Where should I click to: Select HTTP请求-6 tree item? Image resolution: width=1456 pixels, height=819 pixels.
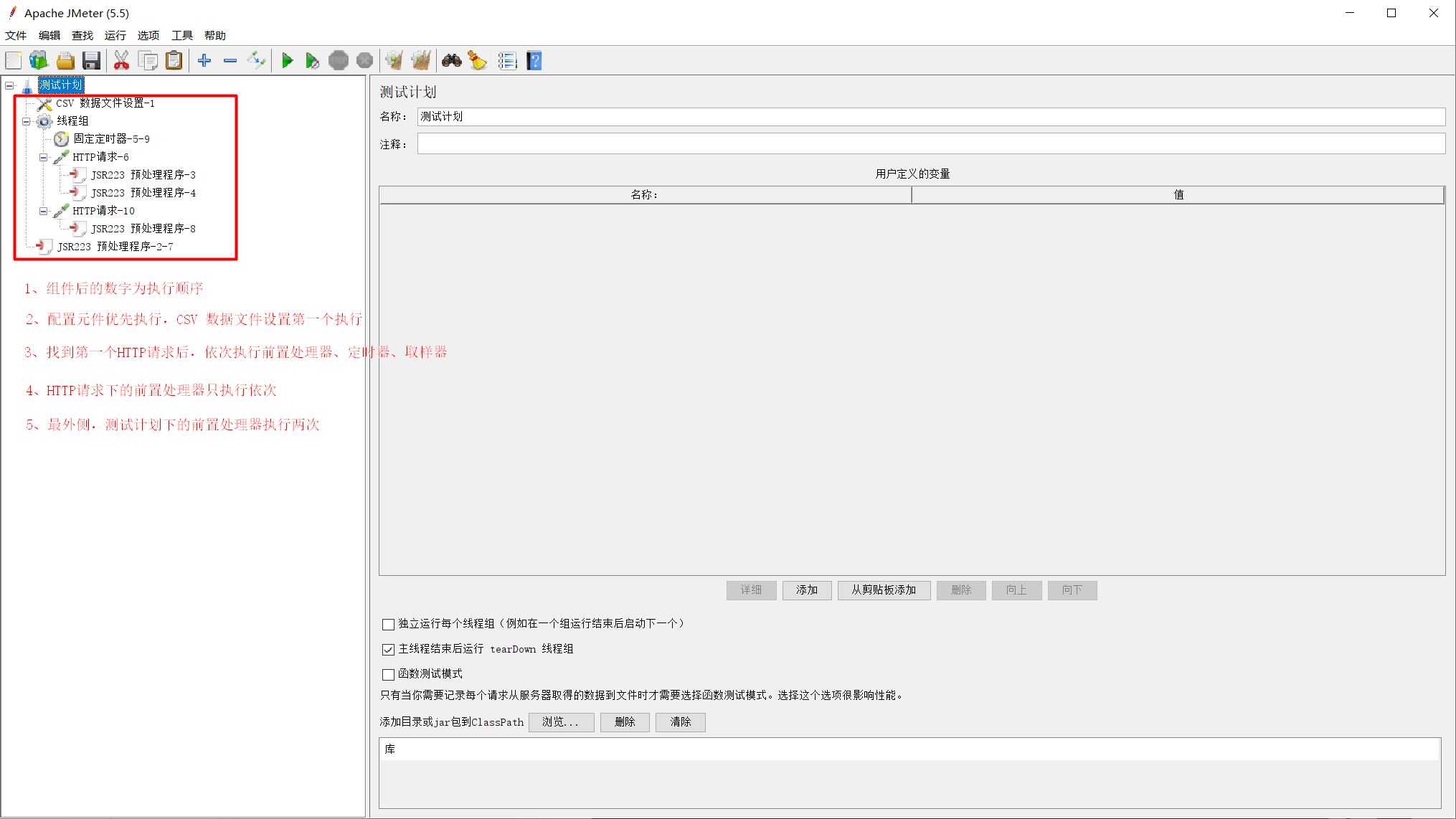tap(100, 157)
